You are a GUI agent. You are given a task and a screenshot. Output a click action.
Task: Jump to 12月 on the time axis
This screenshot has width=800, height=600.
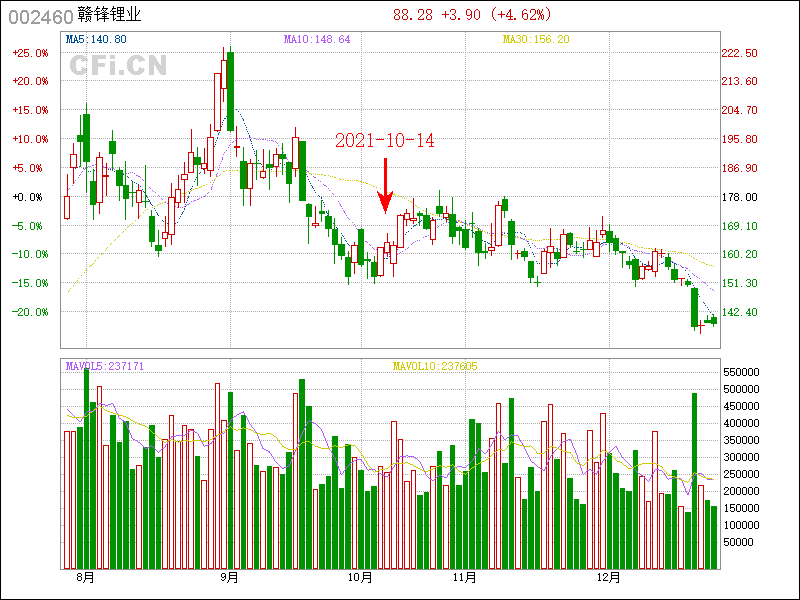coord(609,578)
